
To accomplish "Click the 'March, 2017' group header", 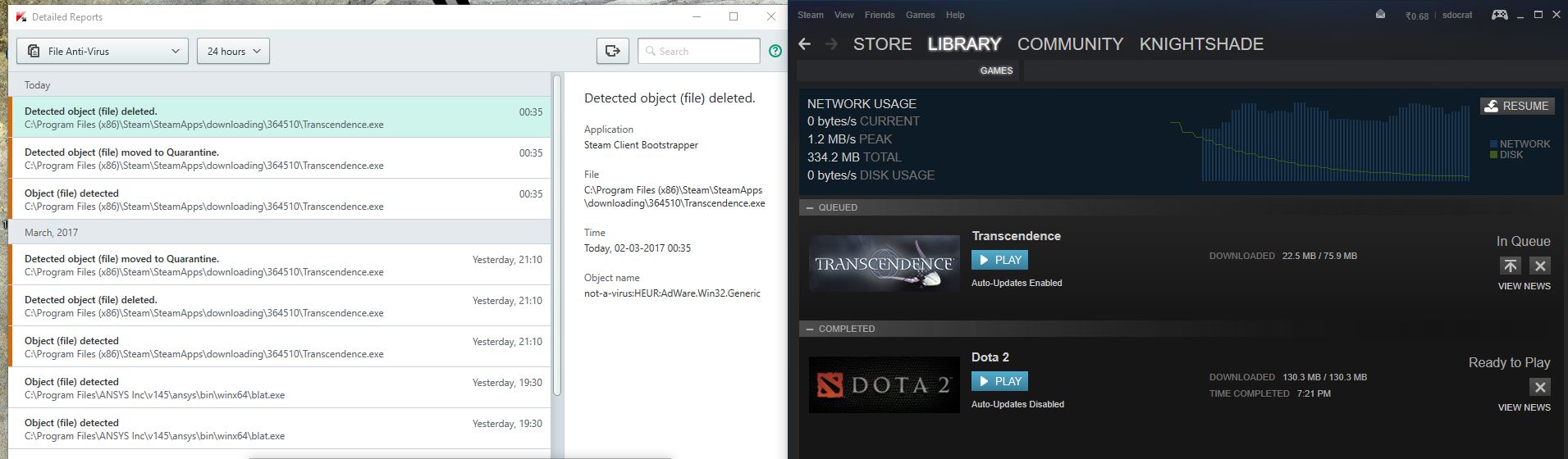I will click(x=280, y=232).
